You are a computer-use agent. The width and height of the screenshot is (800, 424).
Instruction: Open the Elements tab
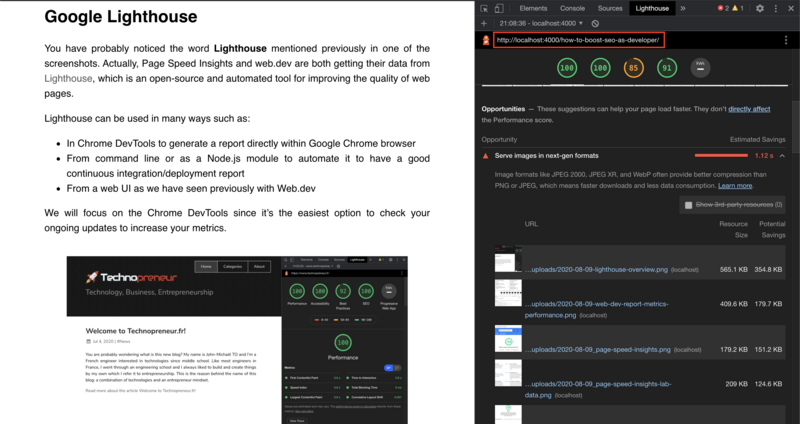[x=533, y=8]
